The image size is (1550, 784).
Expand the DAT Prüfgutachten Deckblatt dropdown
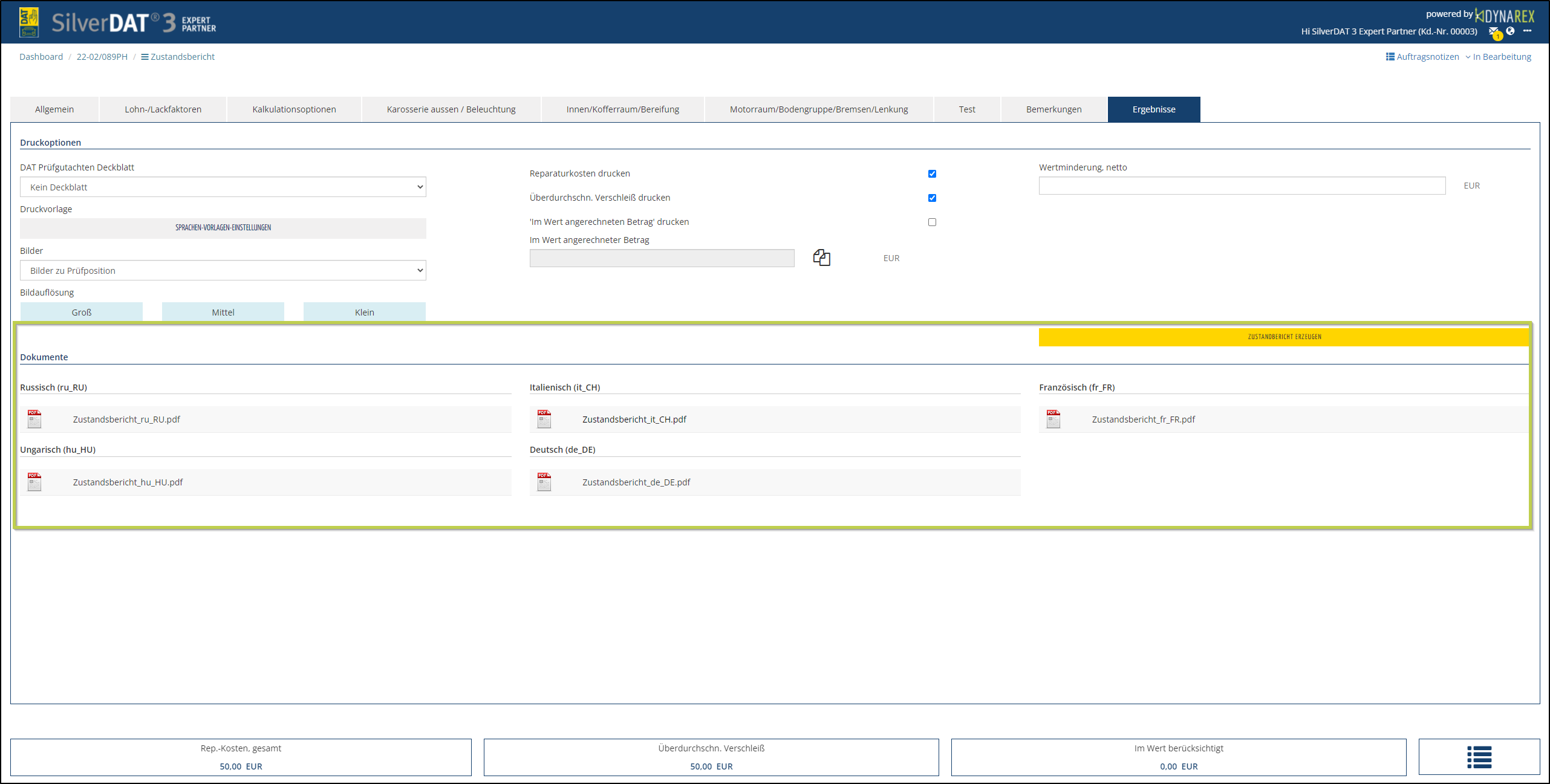coord(223,187)
